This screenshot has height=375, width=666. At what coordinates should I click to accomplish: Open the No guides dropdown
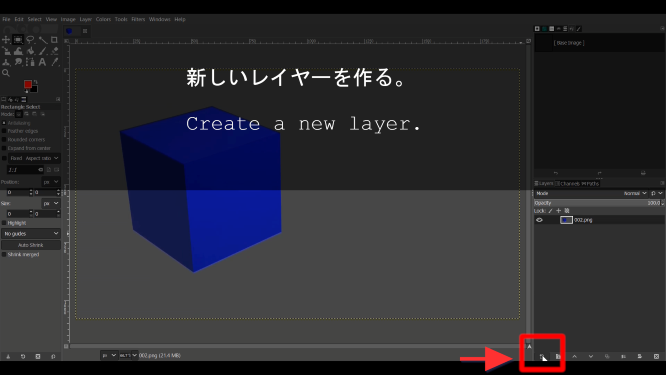31,234
